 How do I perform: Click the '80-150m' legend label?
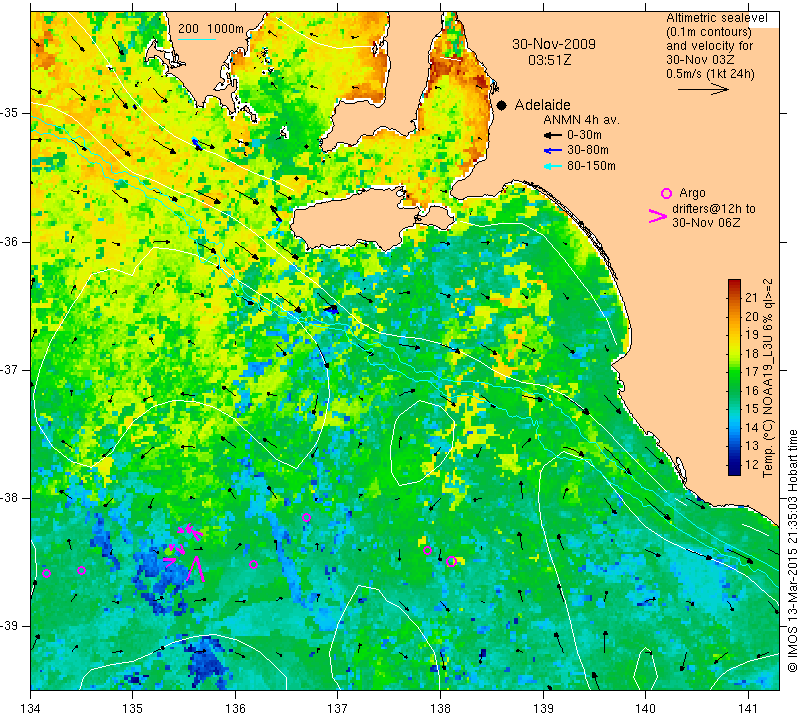tap(591, 166)
